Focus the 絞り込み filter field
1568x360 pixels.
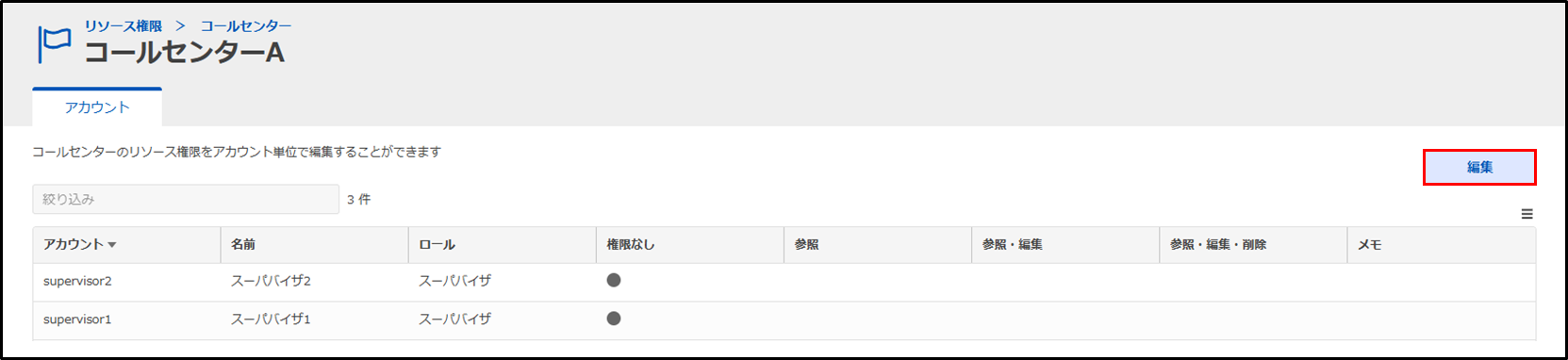click(186, 199)
